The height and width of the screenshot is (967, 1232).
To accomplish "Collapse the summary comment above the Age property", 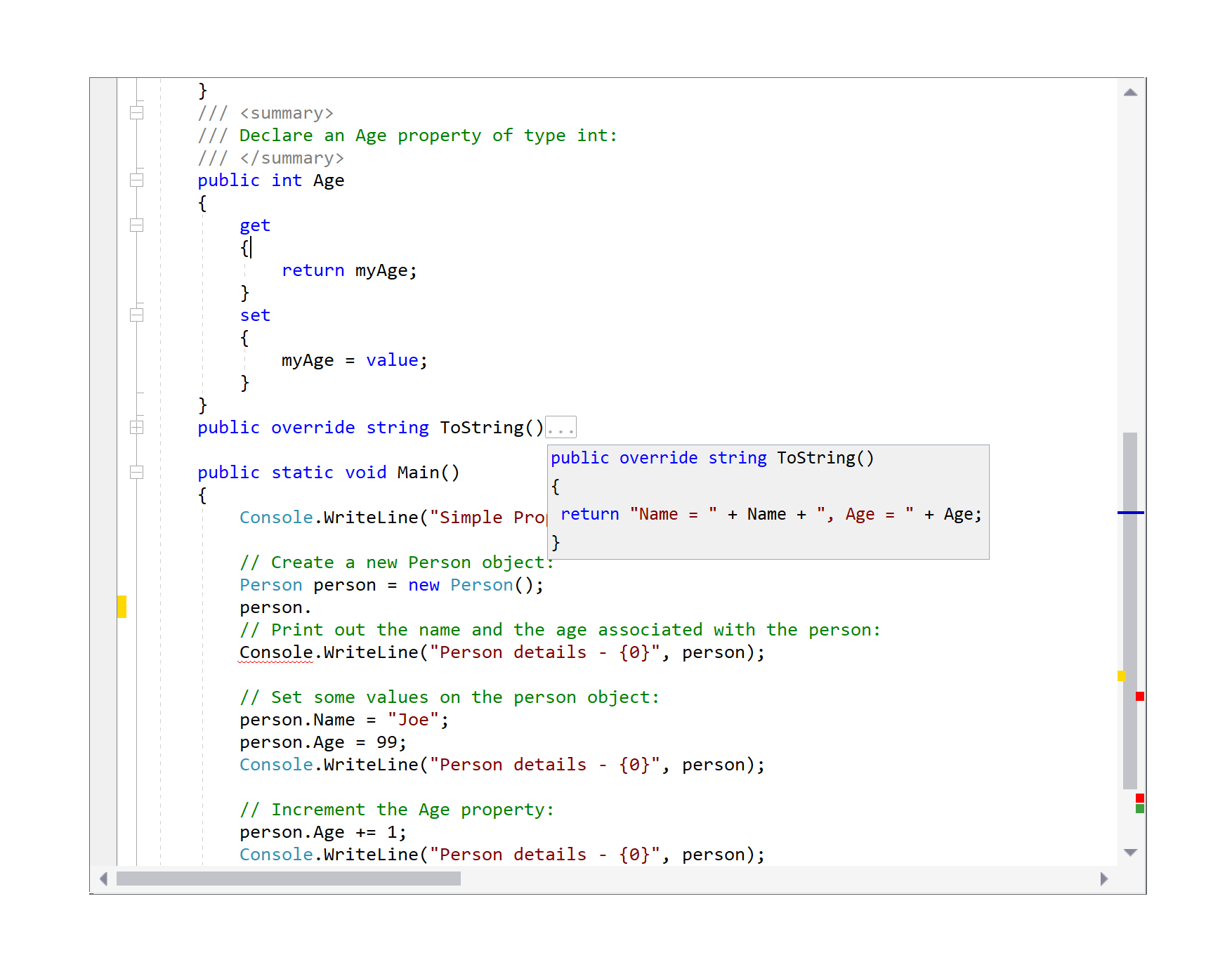I will tap(137, 111).
